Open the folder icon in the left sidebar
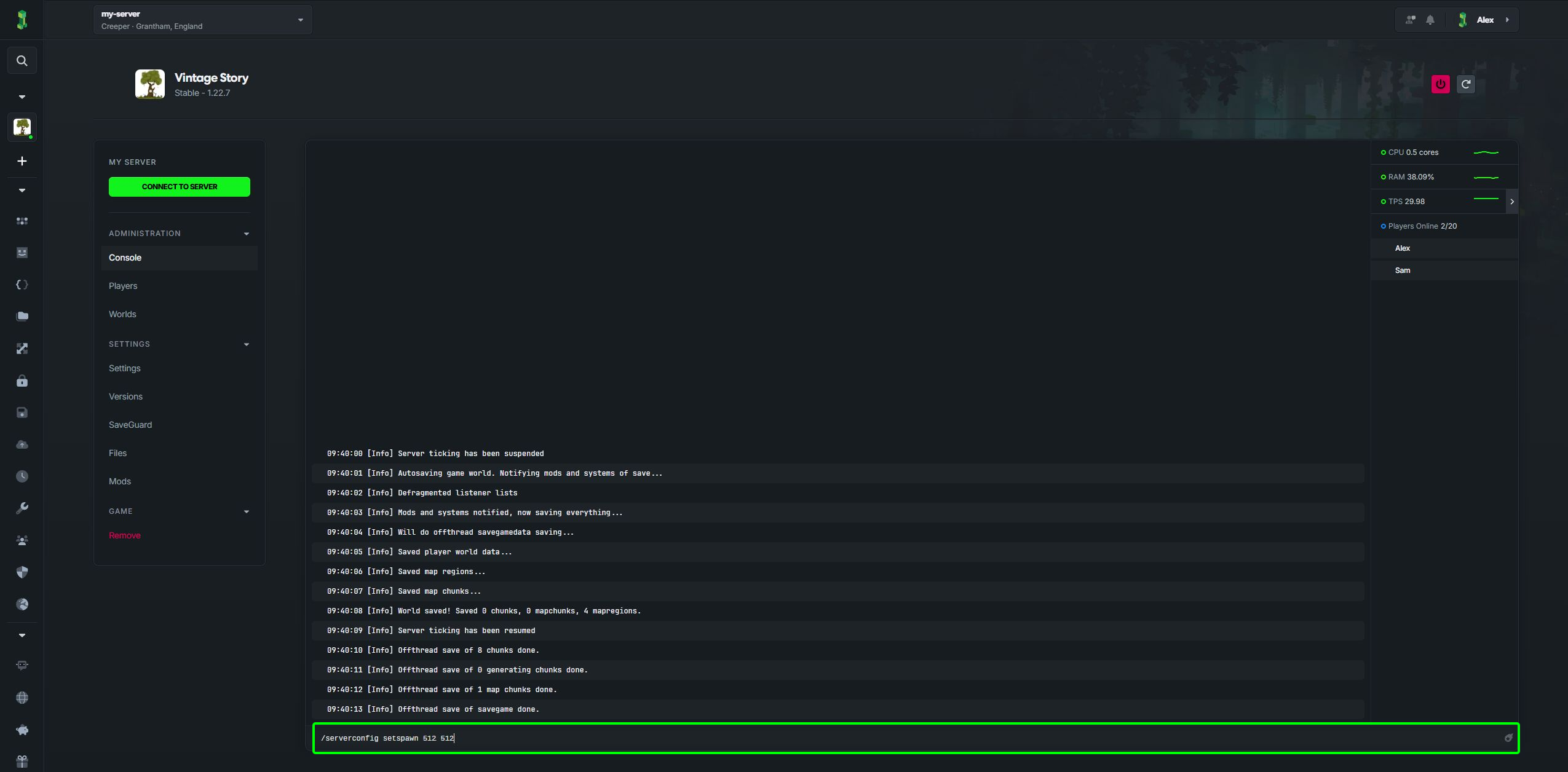This screenshot has height=772, width=1568. pyautogui.click(x=22, y=317)
